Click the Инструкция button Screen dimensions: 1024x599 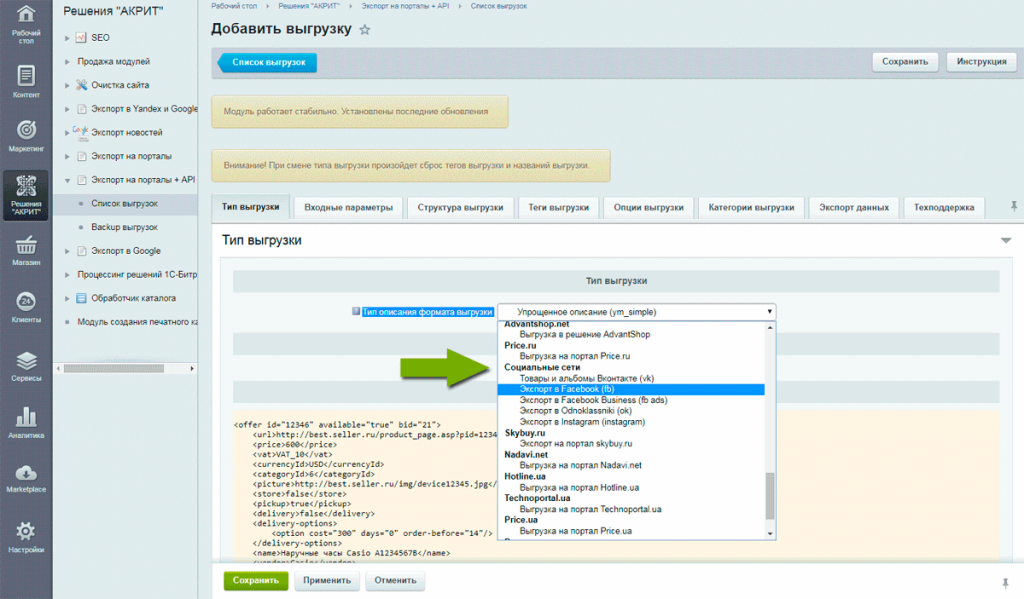[981, 62]
